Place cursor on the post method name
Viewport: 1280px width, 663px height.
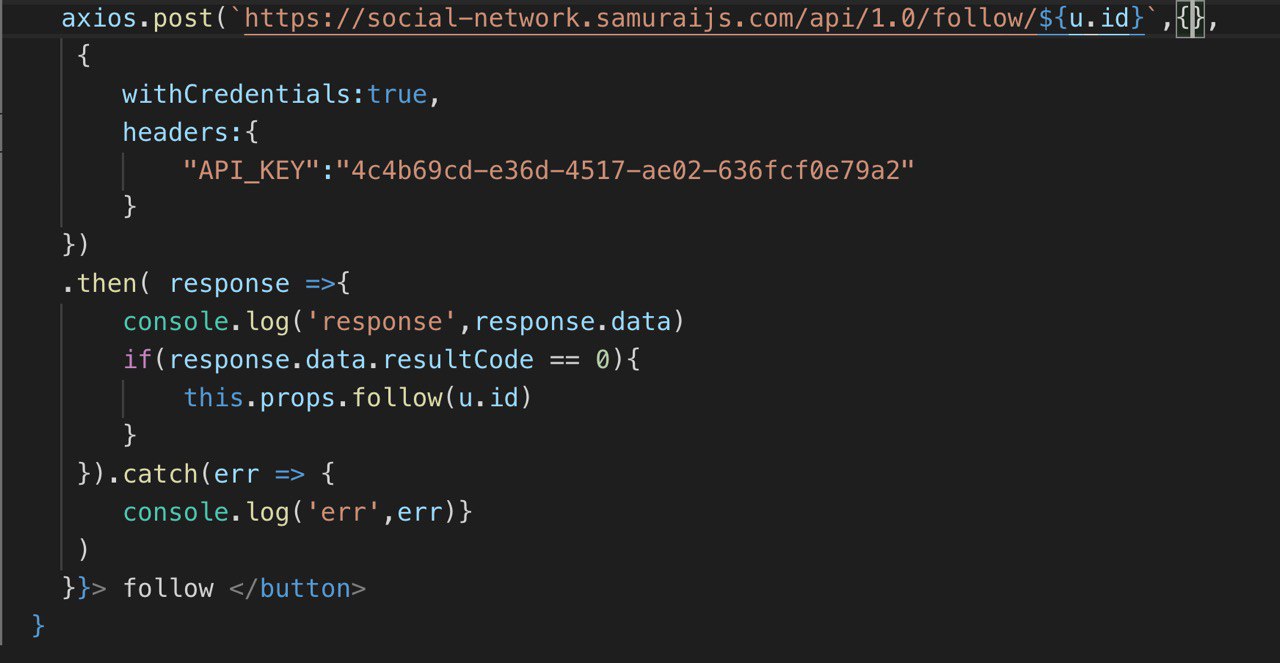click(x=176, y=19)
